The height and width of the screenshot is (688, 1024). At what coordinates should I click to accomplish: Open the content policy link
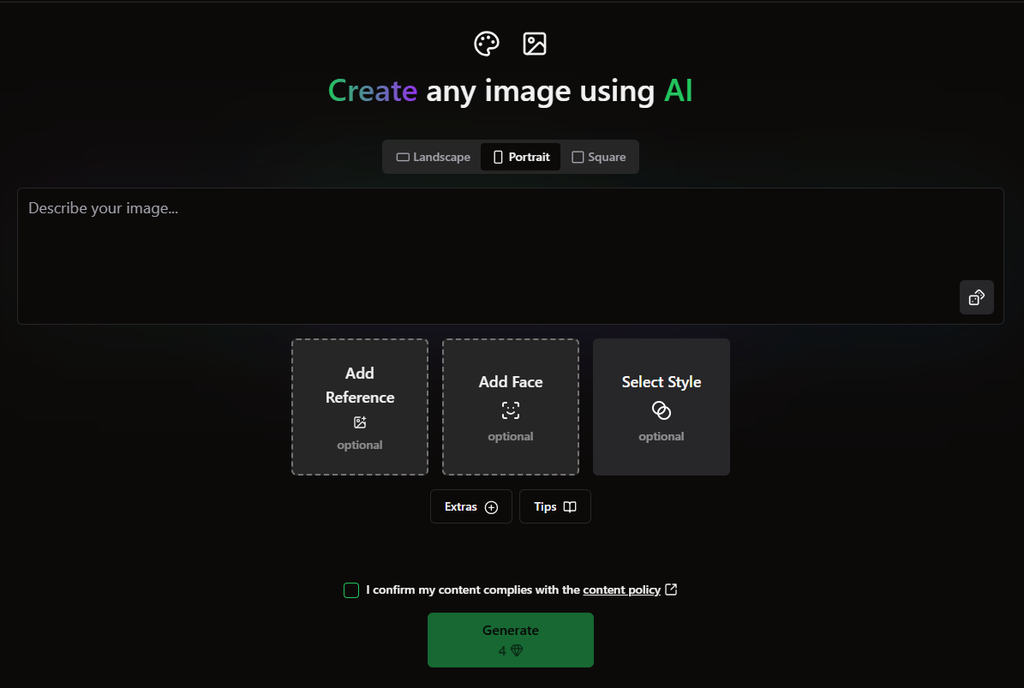tap(622, 589)
